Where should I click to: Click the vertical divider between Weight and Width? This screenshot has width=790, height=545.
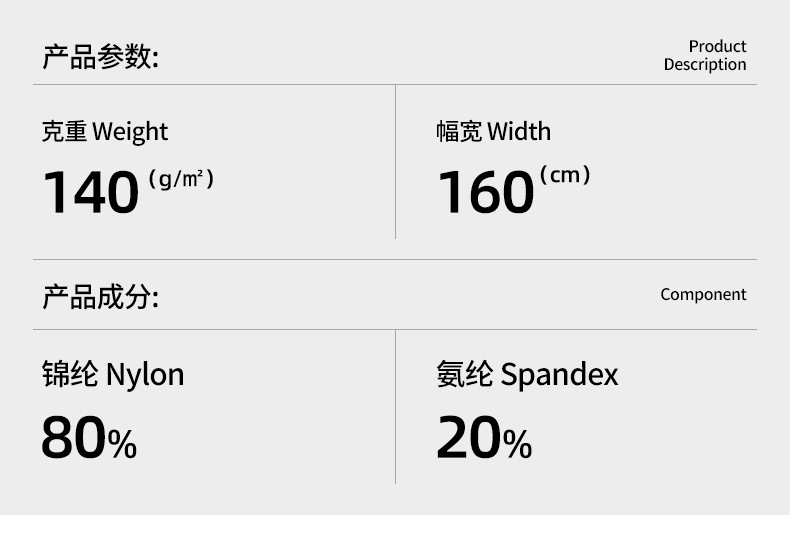pyautogui.click(x=396, y=162)
